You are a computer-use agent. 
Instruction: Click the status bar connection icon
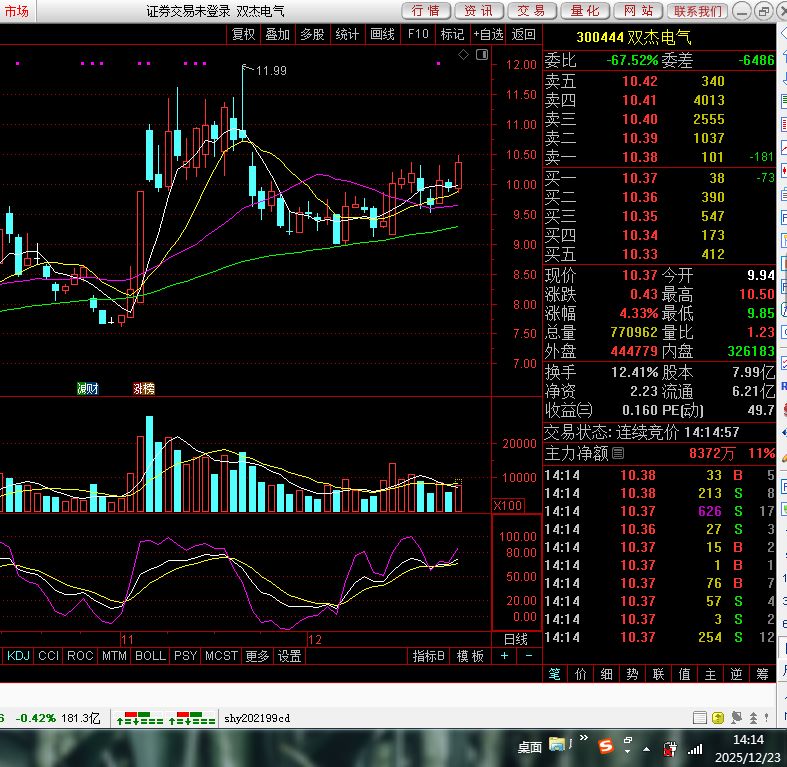tap(736, 718)
